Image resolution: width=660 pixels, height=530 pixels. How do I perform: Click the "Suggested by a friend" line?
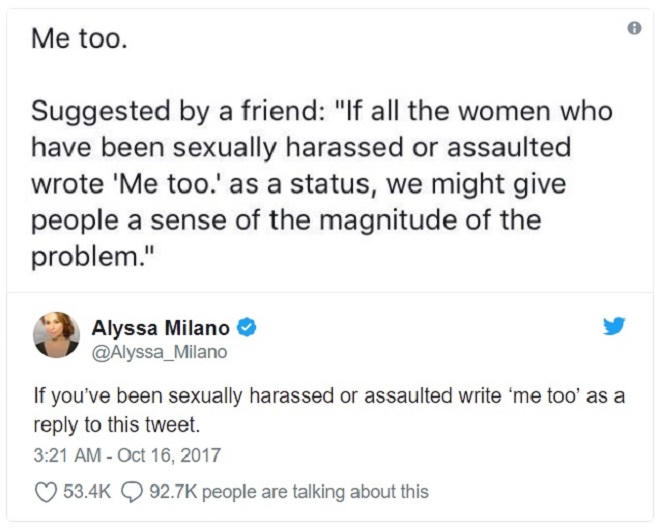[320, 111]
